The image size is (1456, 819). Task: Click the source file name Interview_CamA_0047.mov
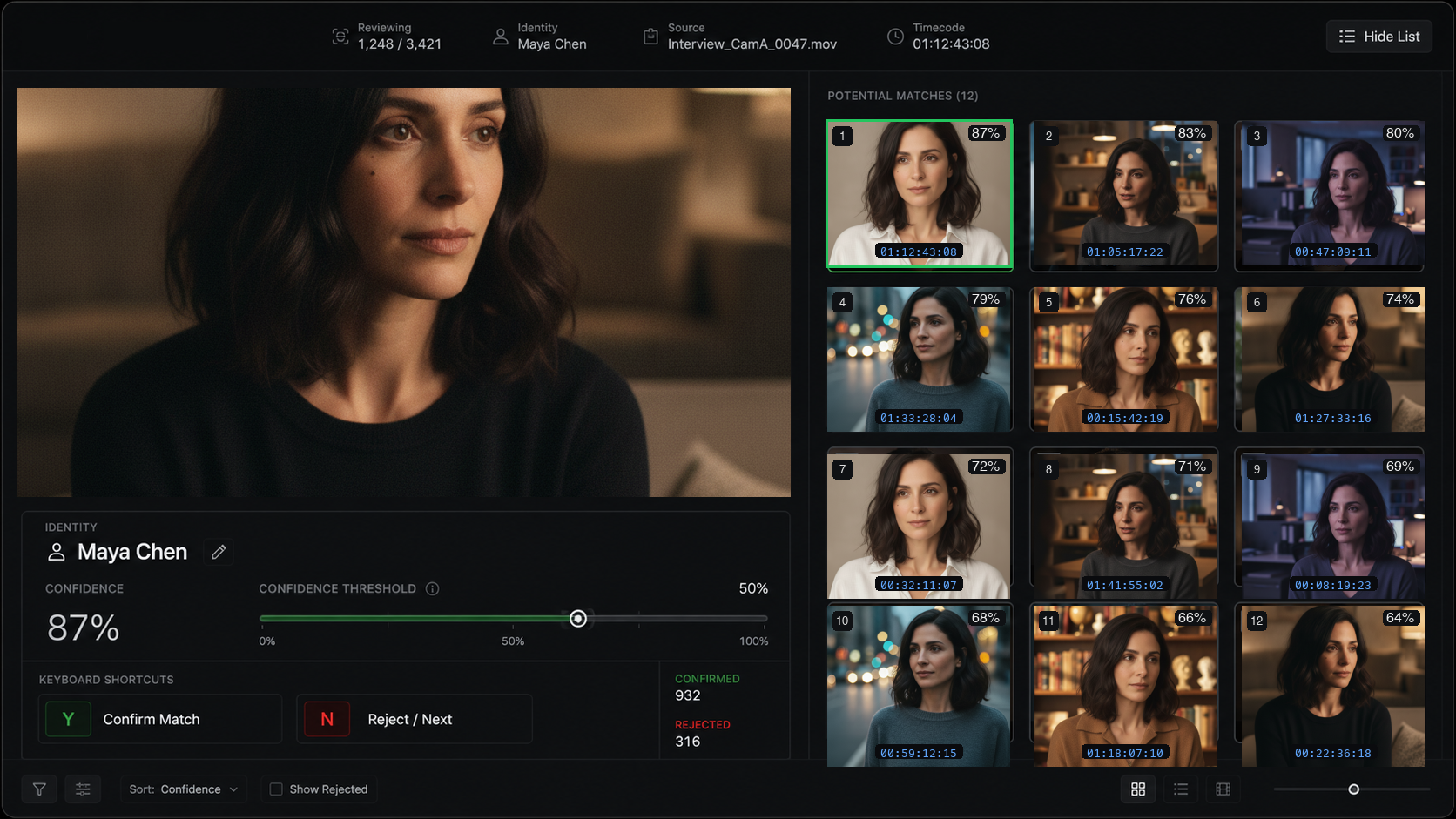click(752, 44)
